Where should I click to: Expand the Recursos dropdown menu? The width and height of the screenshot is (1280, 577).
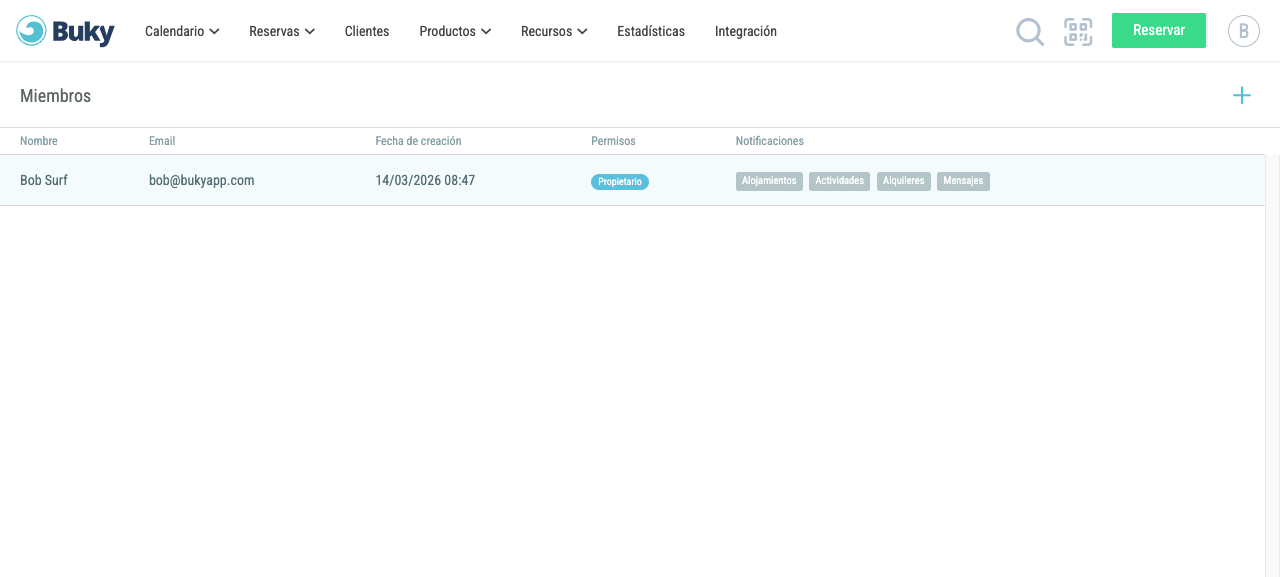(554, 31)
